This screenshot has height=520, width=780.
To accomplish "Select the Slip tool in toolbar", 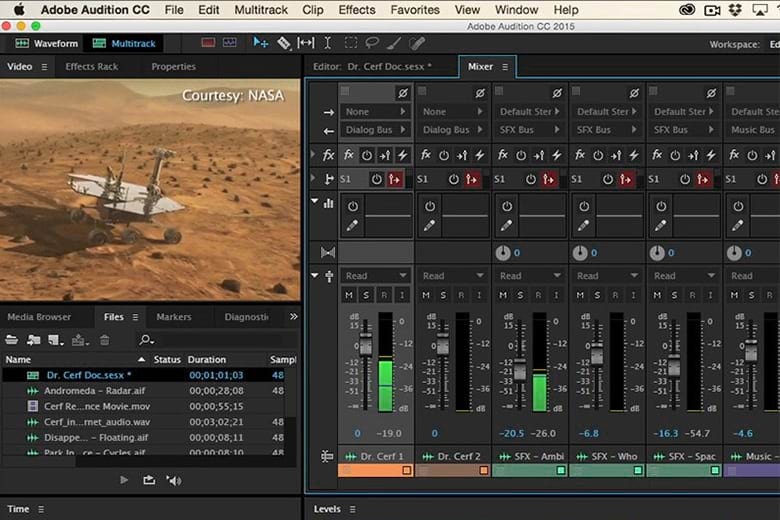I will point(306,43).
